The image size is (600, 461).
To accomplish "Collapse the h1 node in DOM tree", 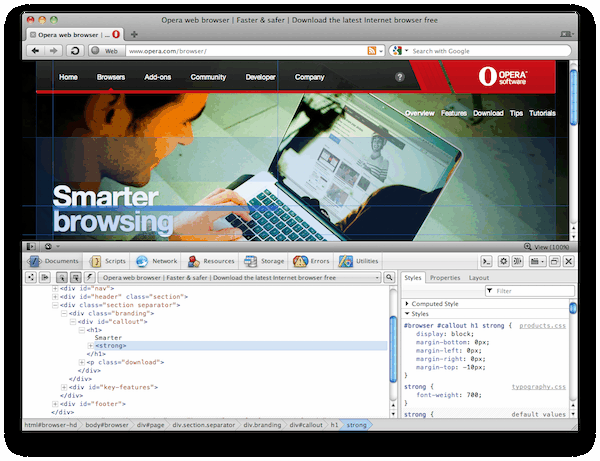I will point(82,330).
